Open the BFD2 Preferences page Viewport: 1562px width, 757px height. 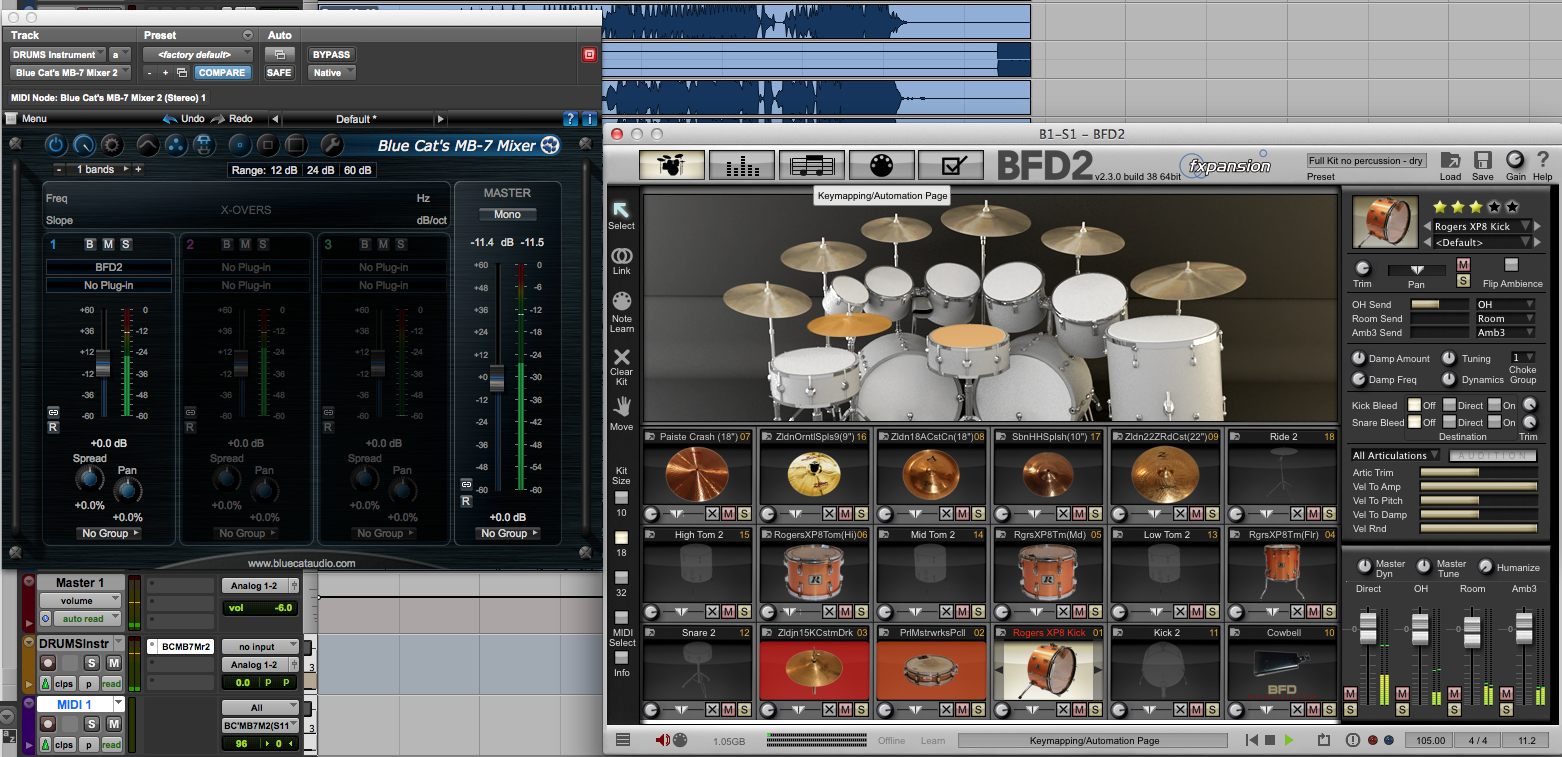click(x=951, y=165)
